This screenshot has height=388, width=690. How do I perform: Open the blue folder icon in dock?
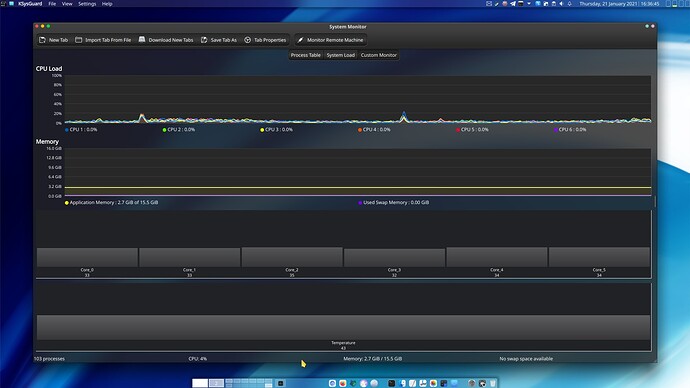tap(454, 383)
